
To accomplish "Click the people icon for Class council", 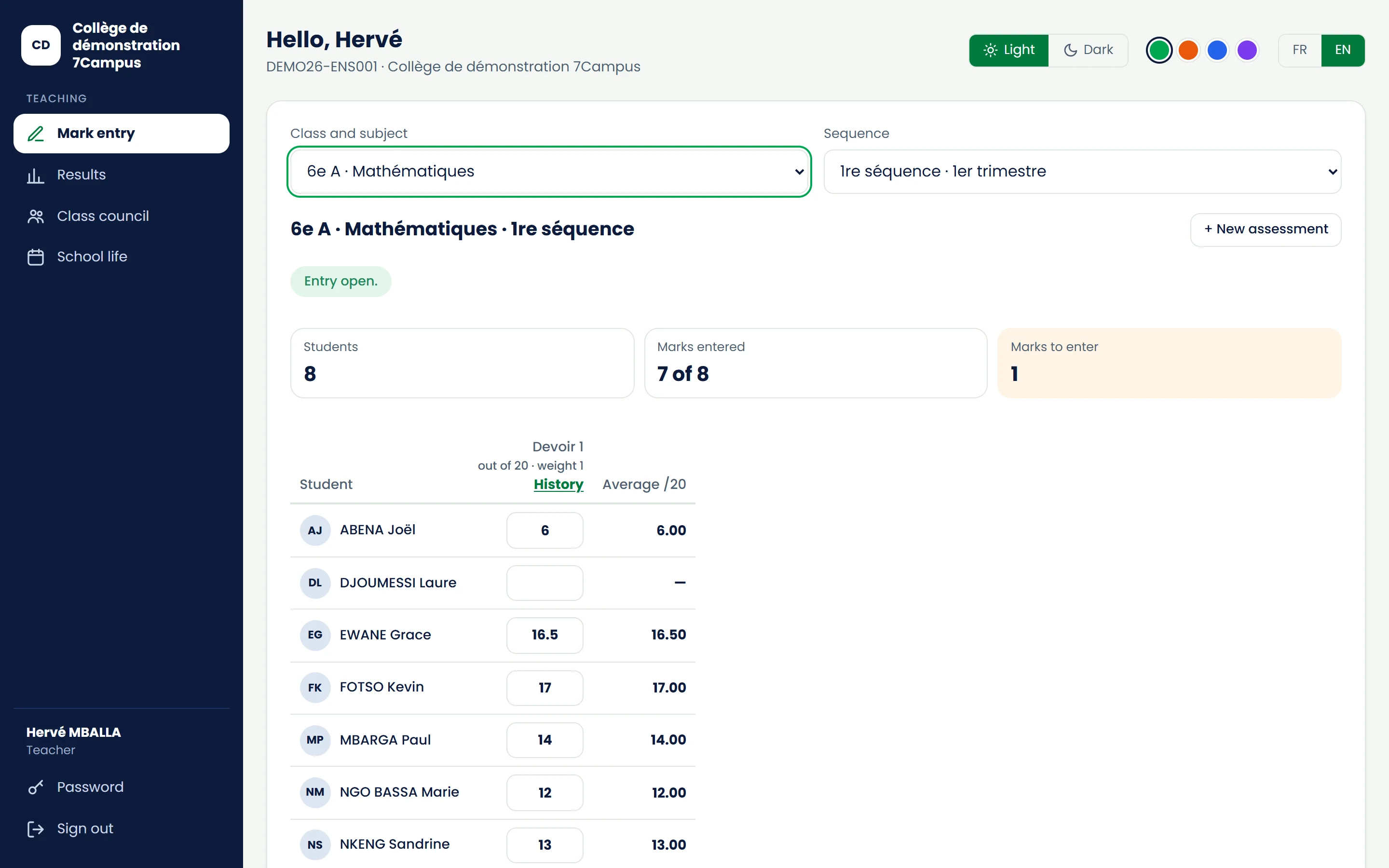I will pos(36,217).
